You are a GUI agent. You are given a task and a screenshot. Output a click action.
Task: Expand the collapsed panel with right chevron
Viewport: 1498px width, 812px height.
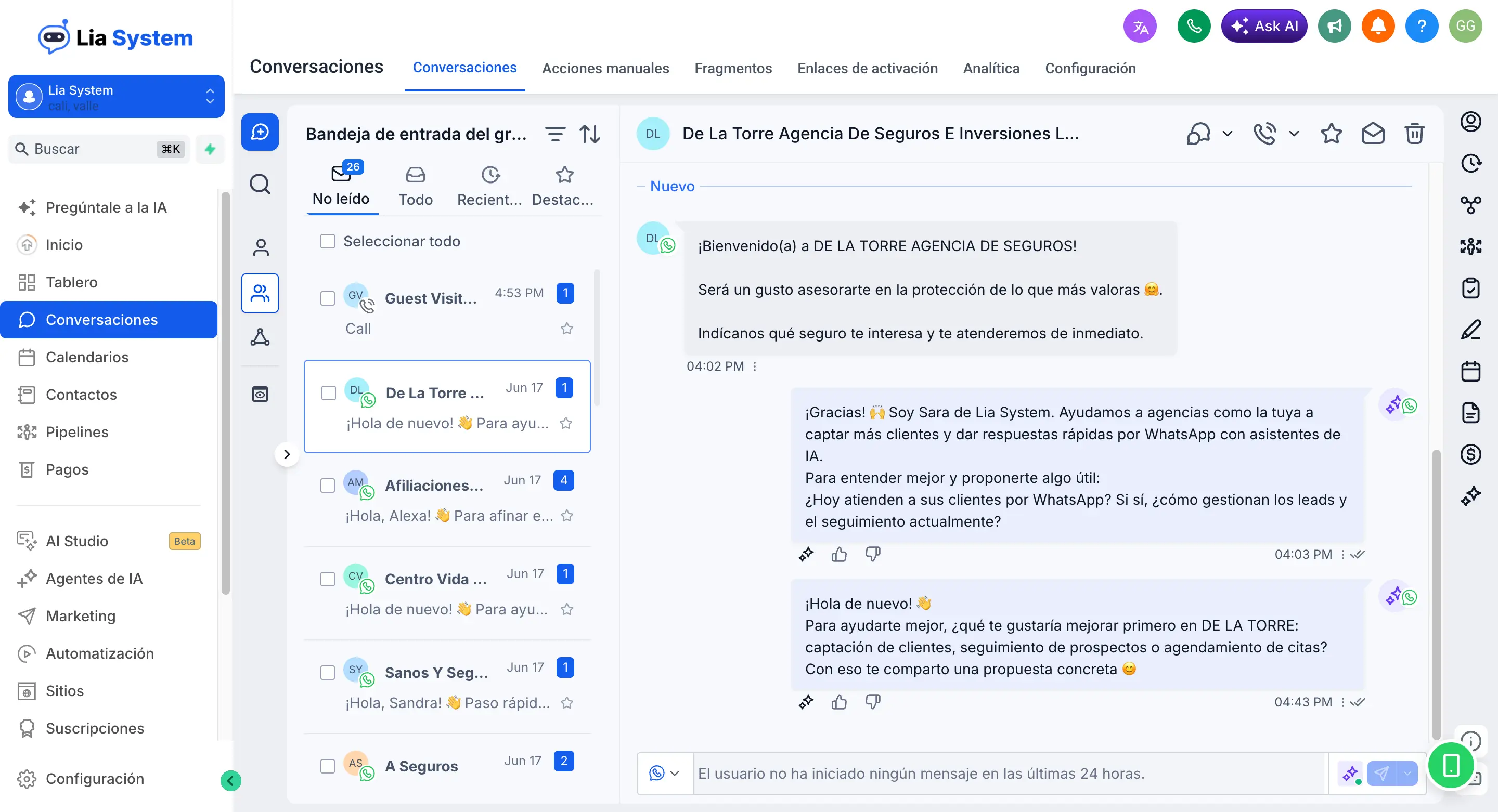tap(287, 454)
